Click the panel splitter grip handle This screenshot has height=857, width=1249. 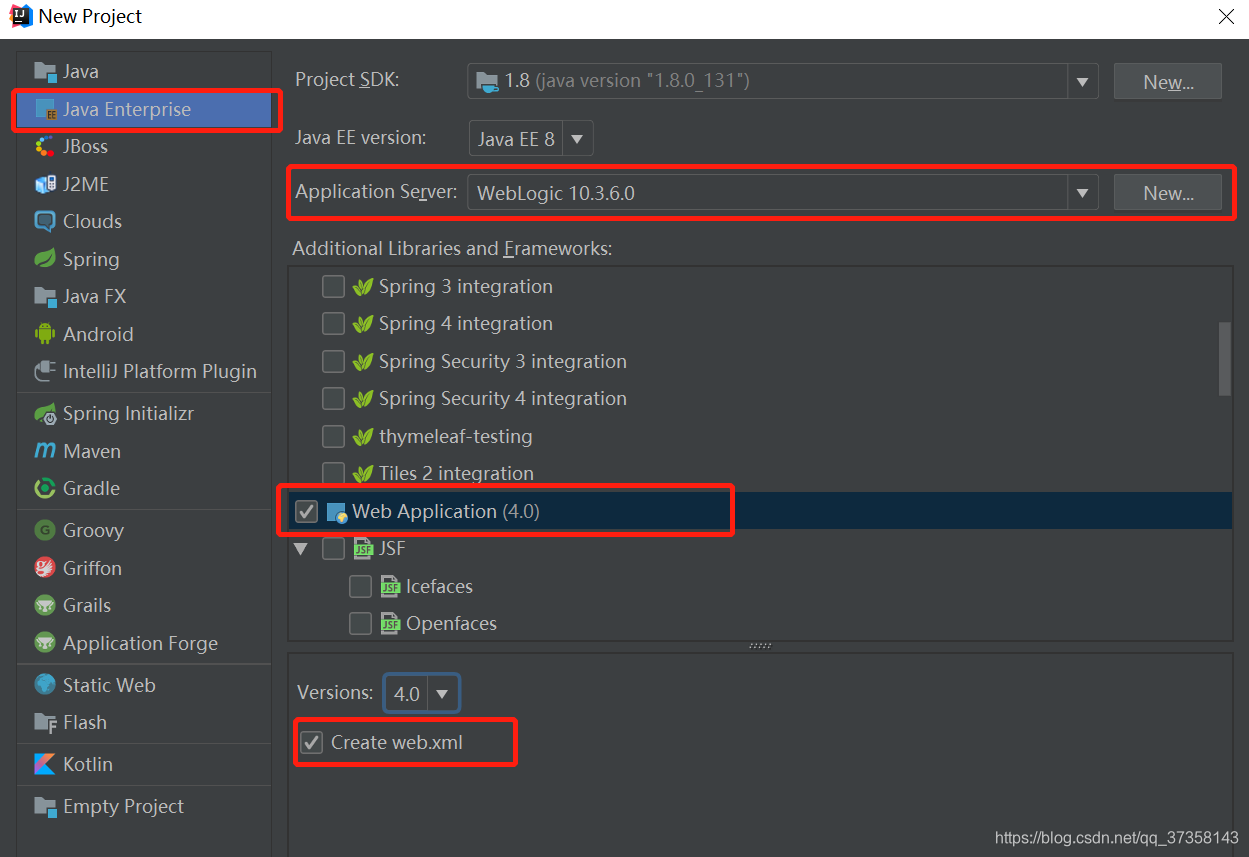coord(760,646)
